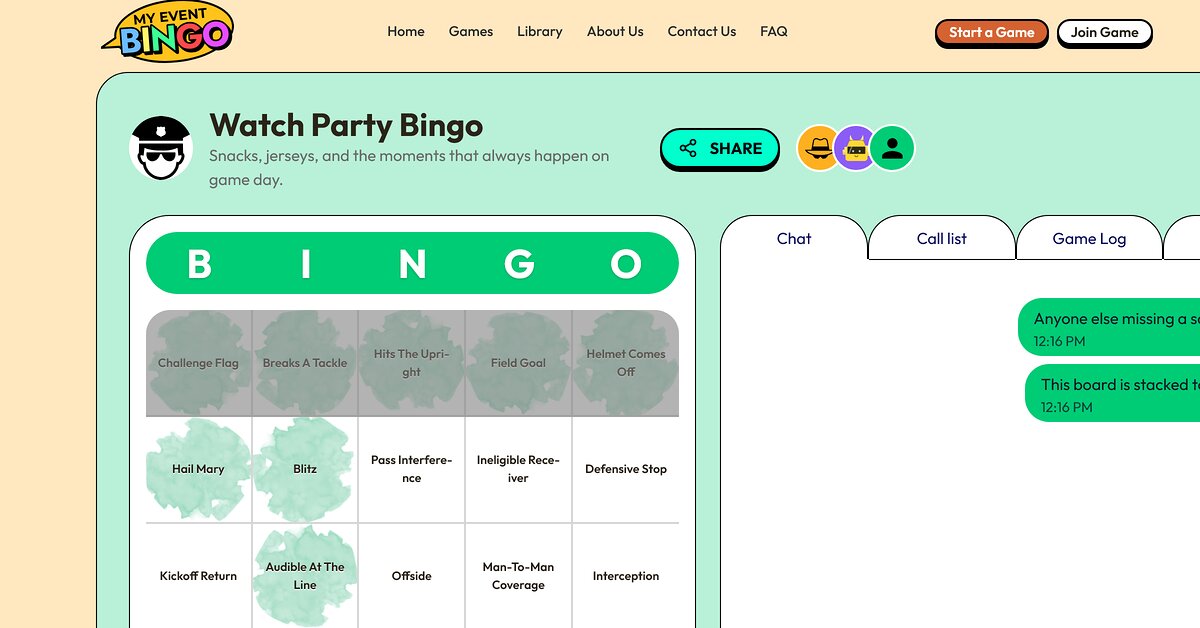This screenshot has width=1200, height=628.
Task: Mark the Interception bingo square
Action: click(626, 576)
